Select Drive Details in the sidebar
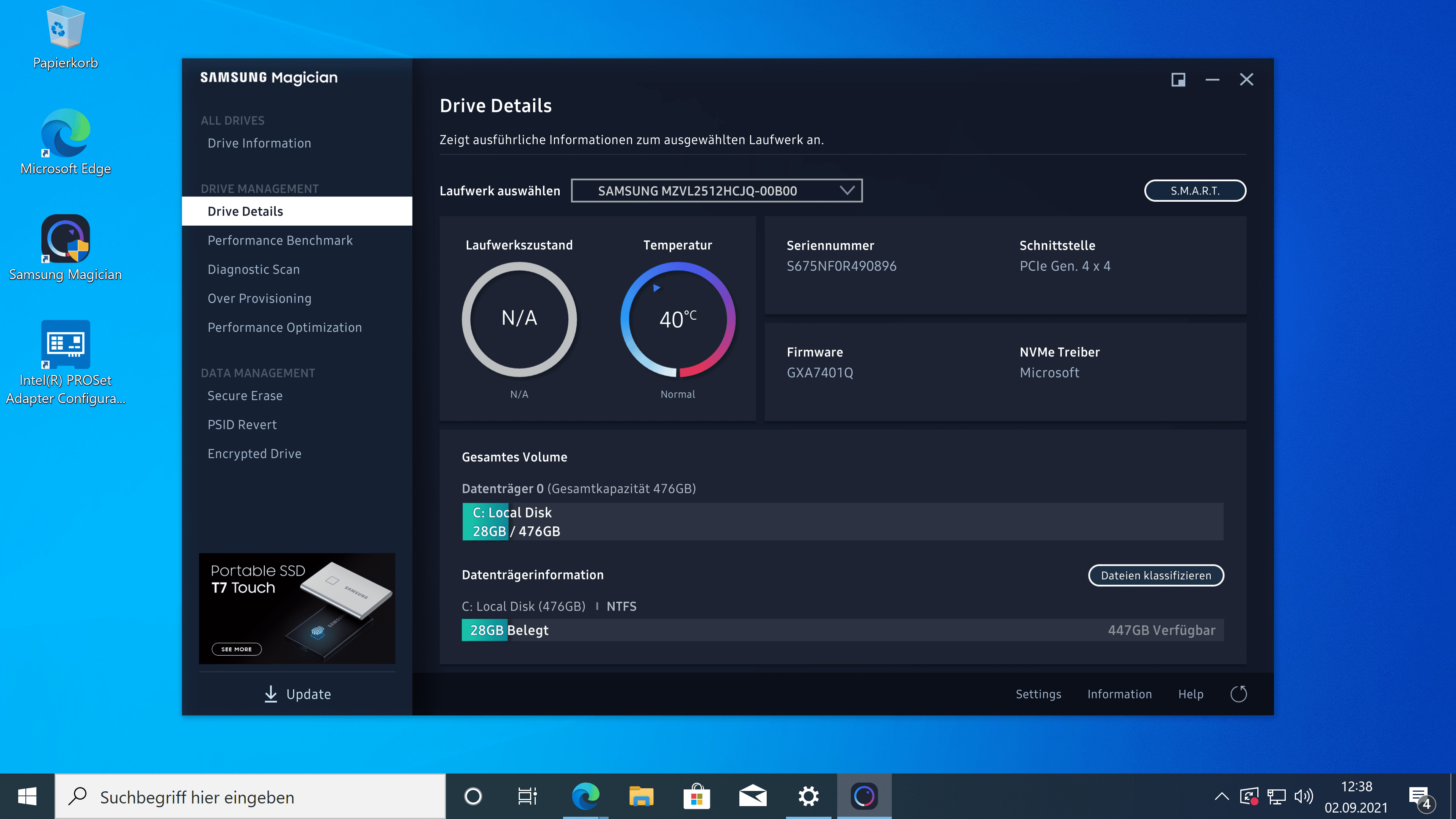Image resolution: width=1456 pixels, height=819 pixels. (x=297, y=211)
